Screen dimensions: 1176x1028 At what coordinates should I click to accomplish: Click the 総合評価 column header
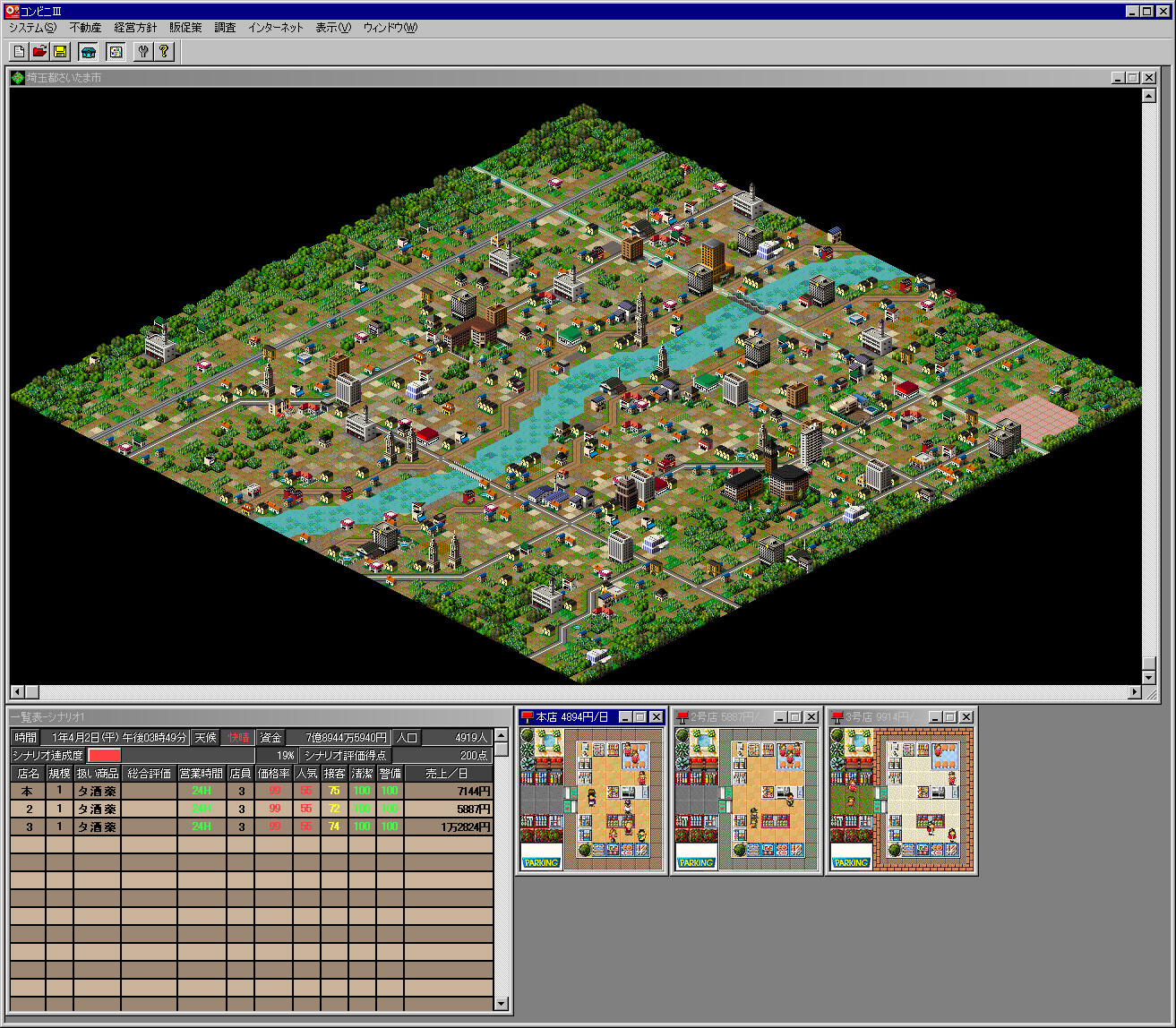[x=150, y=773]
